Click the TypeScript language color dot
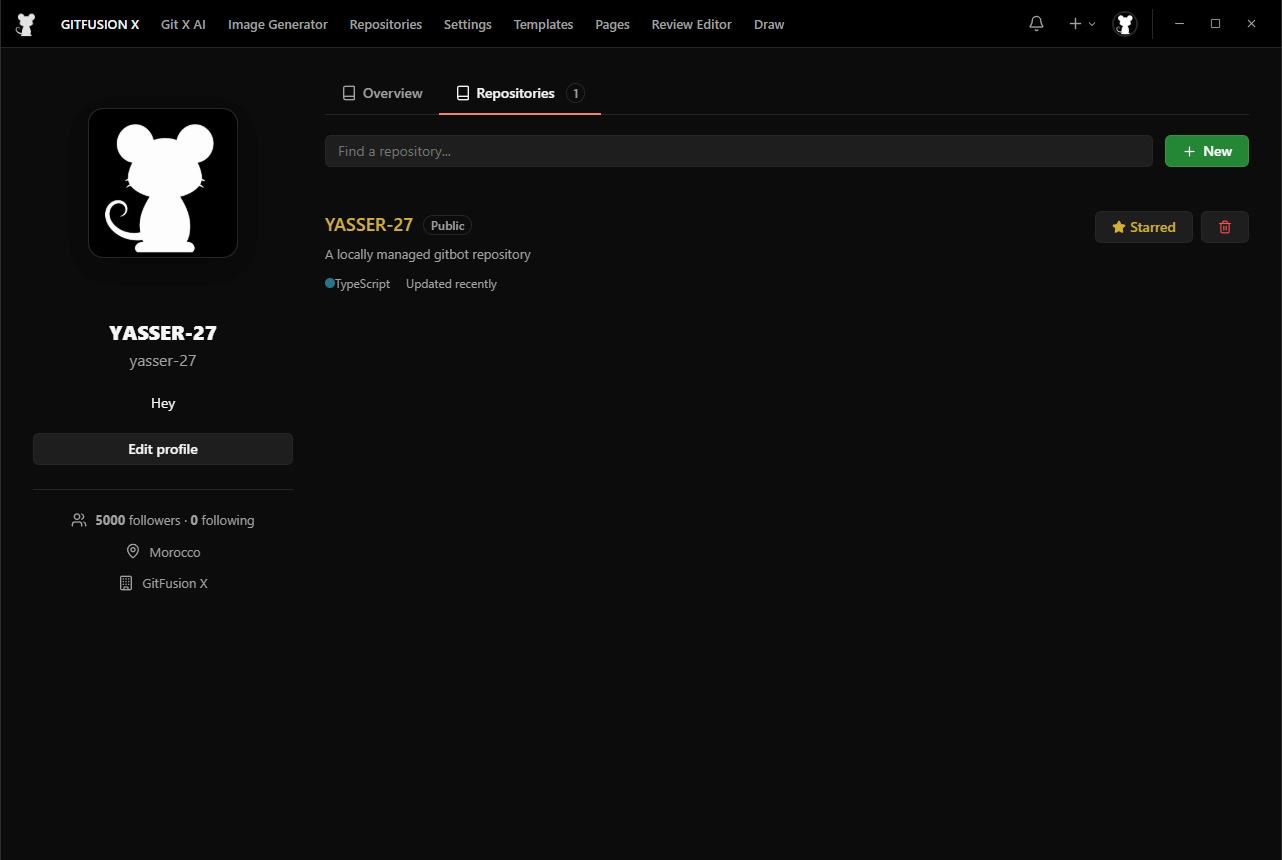Viewport: 1282px width, 860px height. tap(329, 284)
